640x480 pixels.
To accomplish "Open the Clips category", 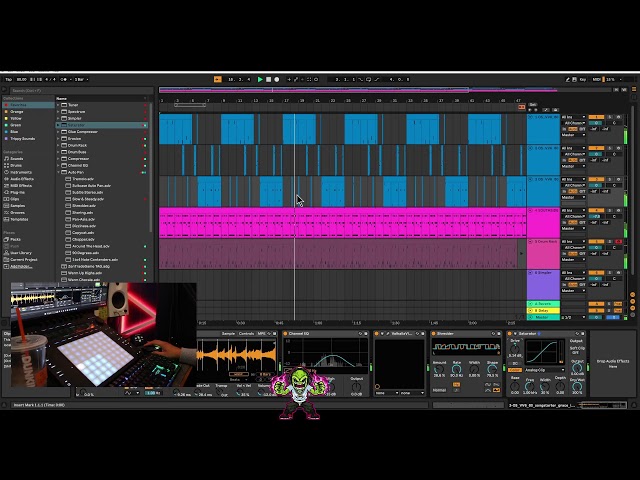I will pyautogui.click(x=28, y=199).
